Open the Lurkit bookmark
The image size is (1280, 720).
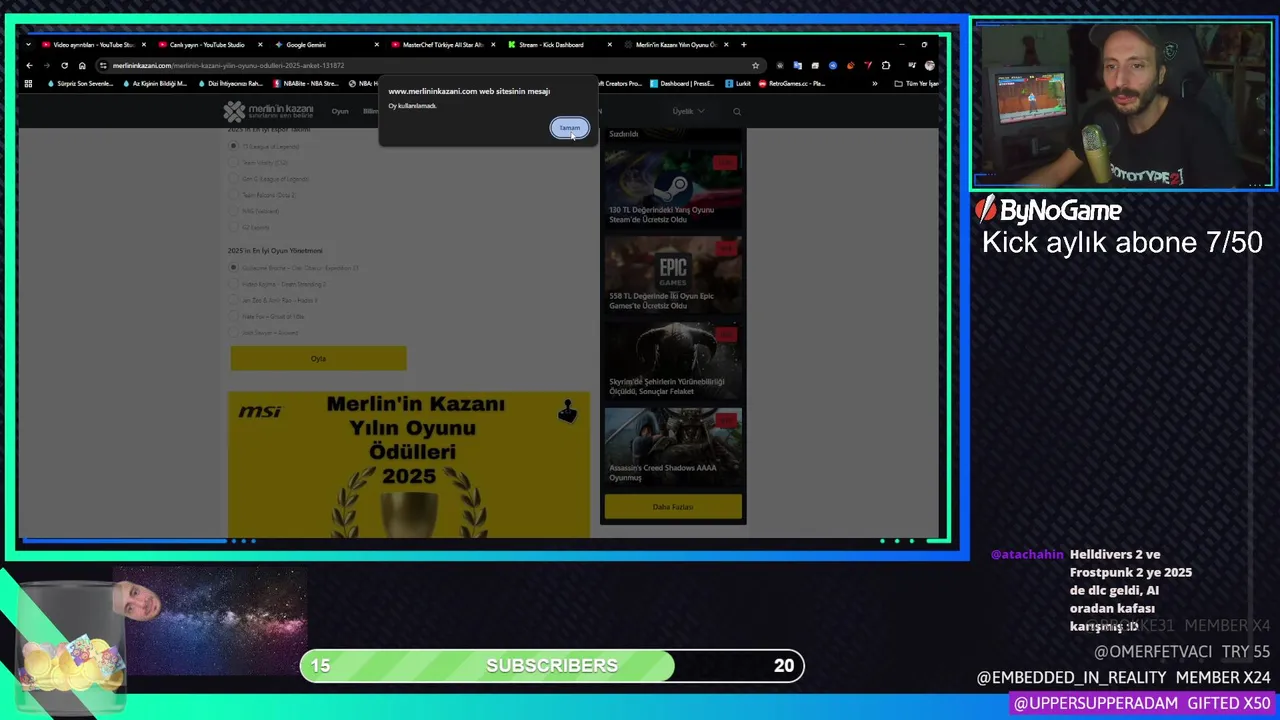coord(738,84)
